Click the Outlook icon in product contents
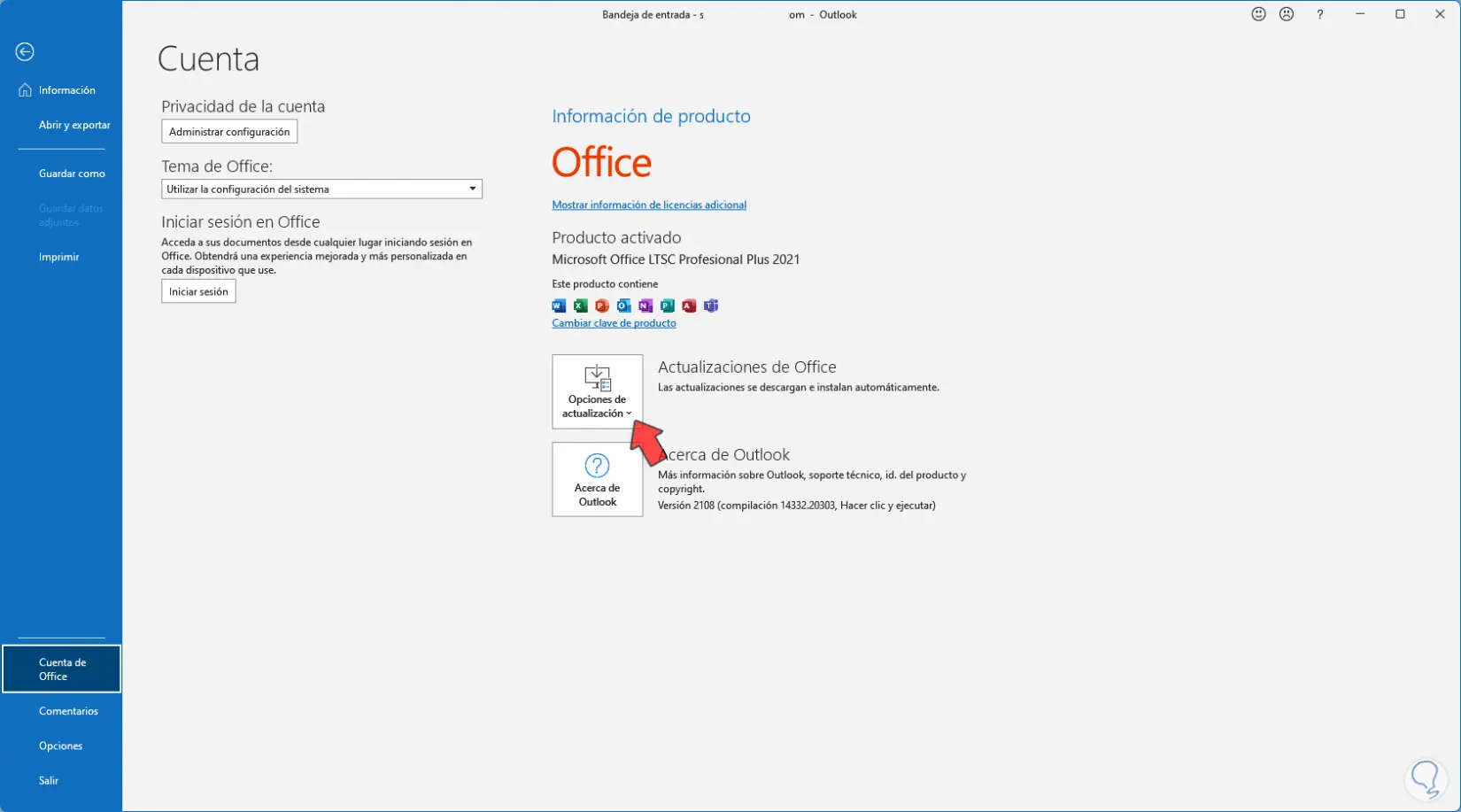The image size is (1461, 812). coord(624,305)
